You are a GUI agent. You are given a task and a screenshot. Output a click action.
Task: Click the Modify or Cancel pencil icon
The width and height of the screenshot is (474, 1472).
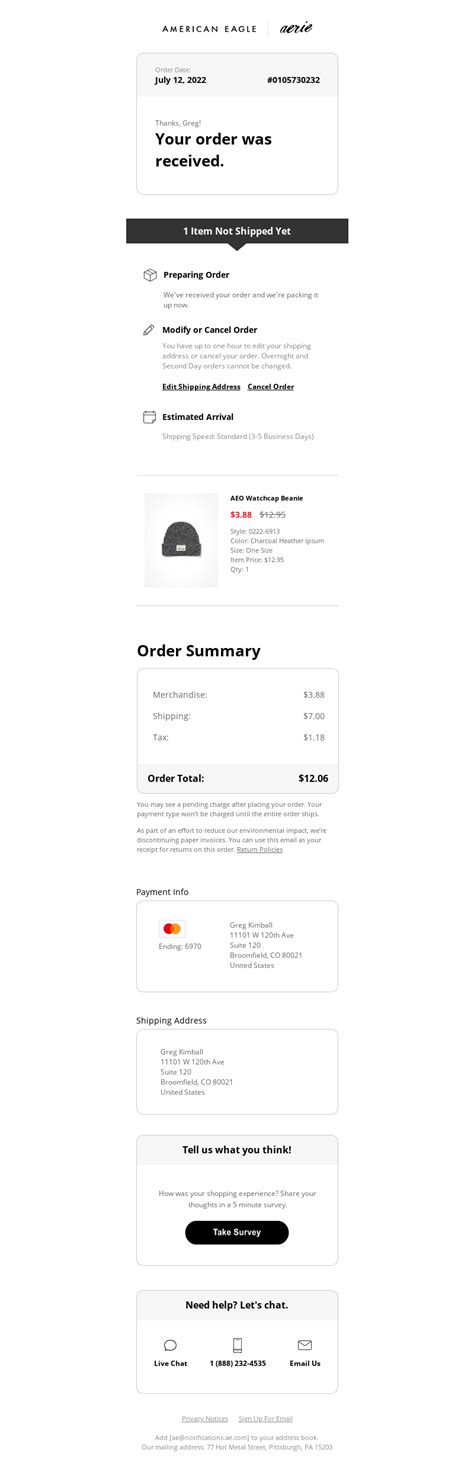[x=149, y=329]
